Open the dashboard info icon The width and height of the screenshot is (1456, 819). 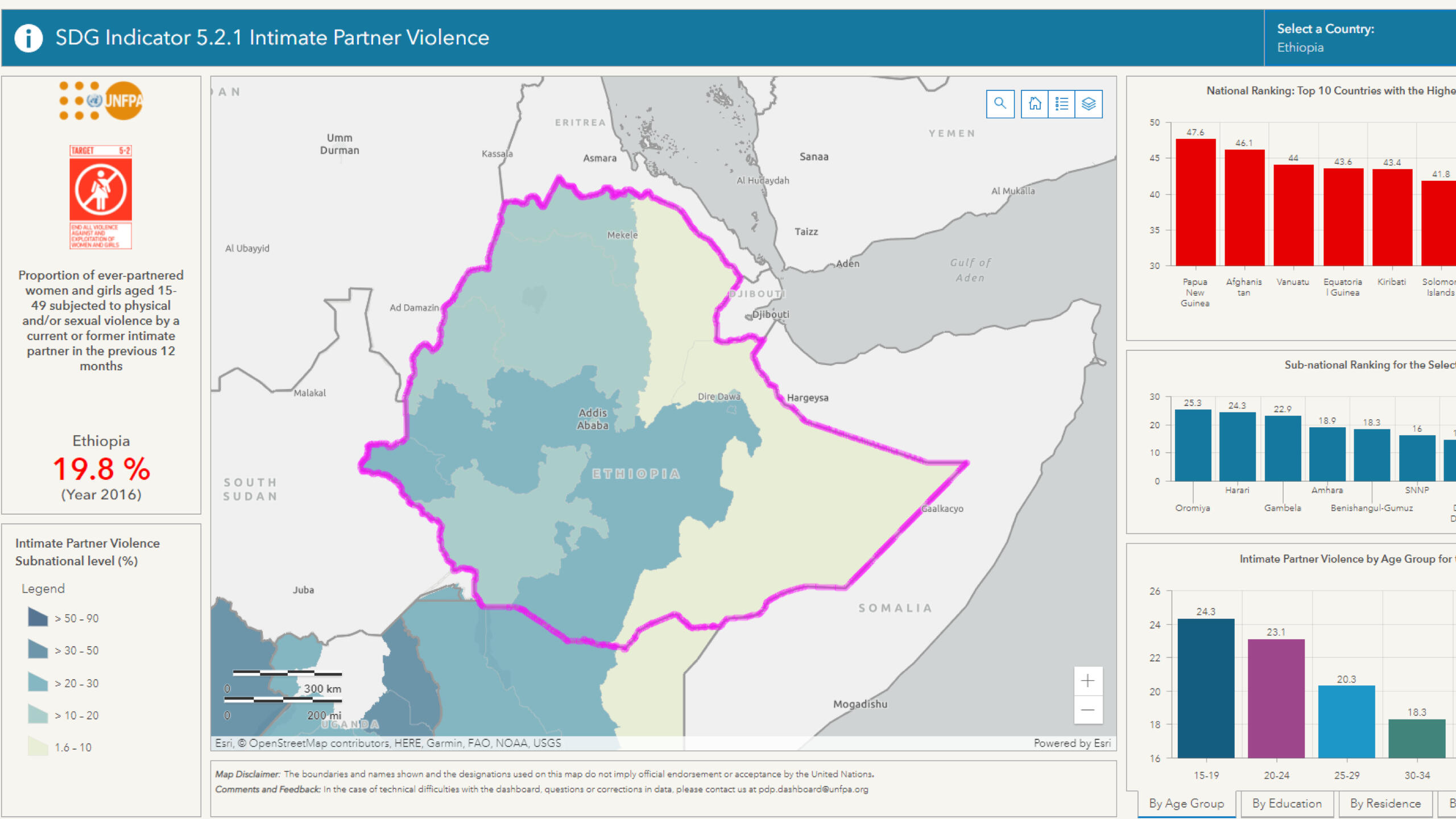pos(28,38)
